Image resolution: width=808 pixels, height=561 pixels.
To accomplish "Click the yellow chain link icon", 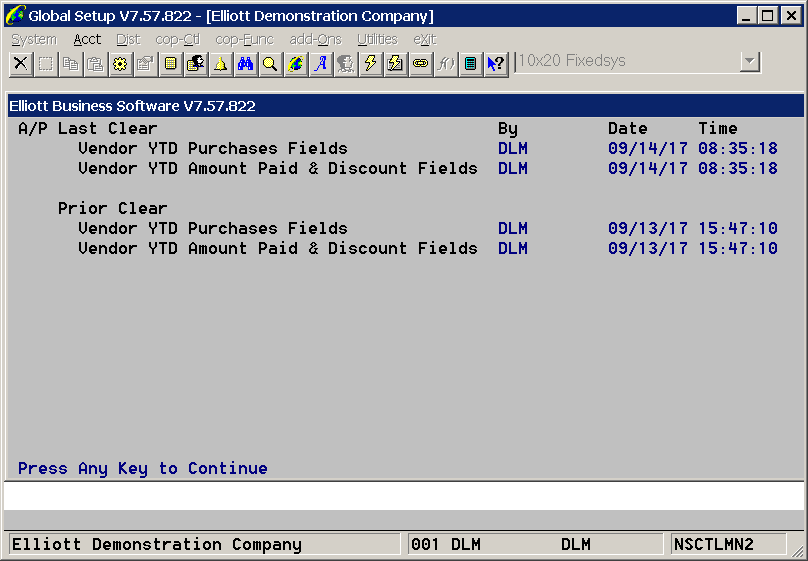I will click(420, 64).
